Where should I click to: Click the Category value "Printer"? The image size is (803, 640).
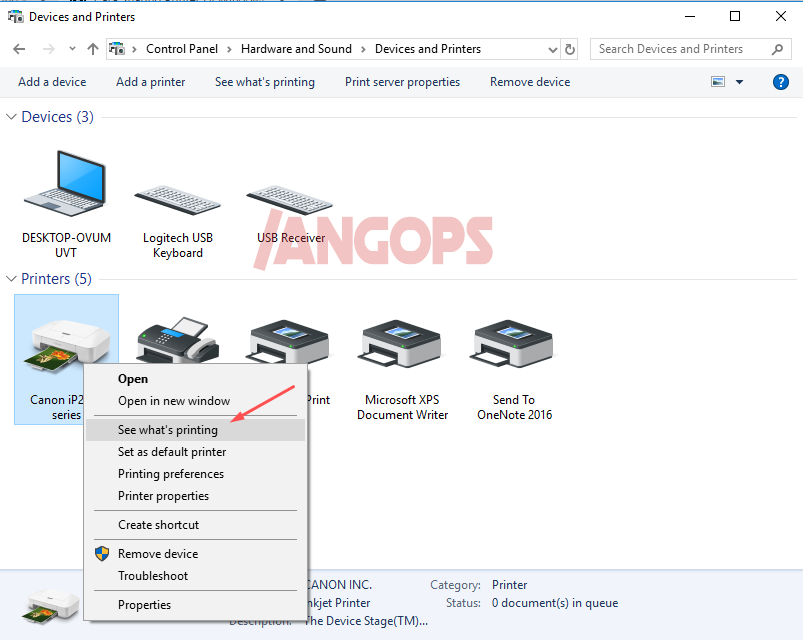pyautogui.click(x=510, y=585)
